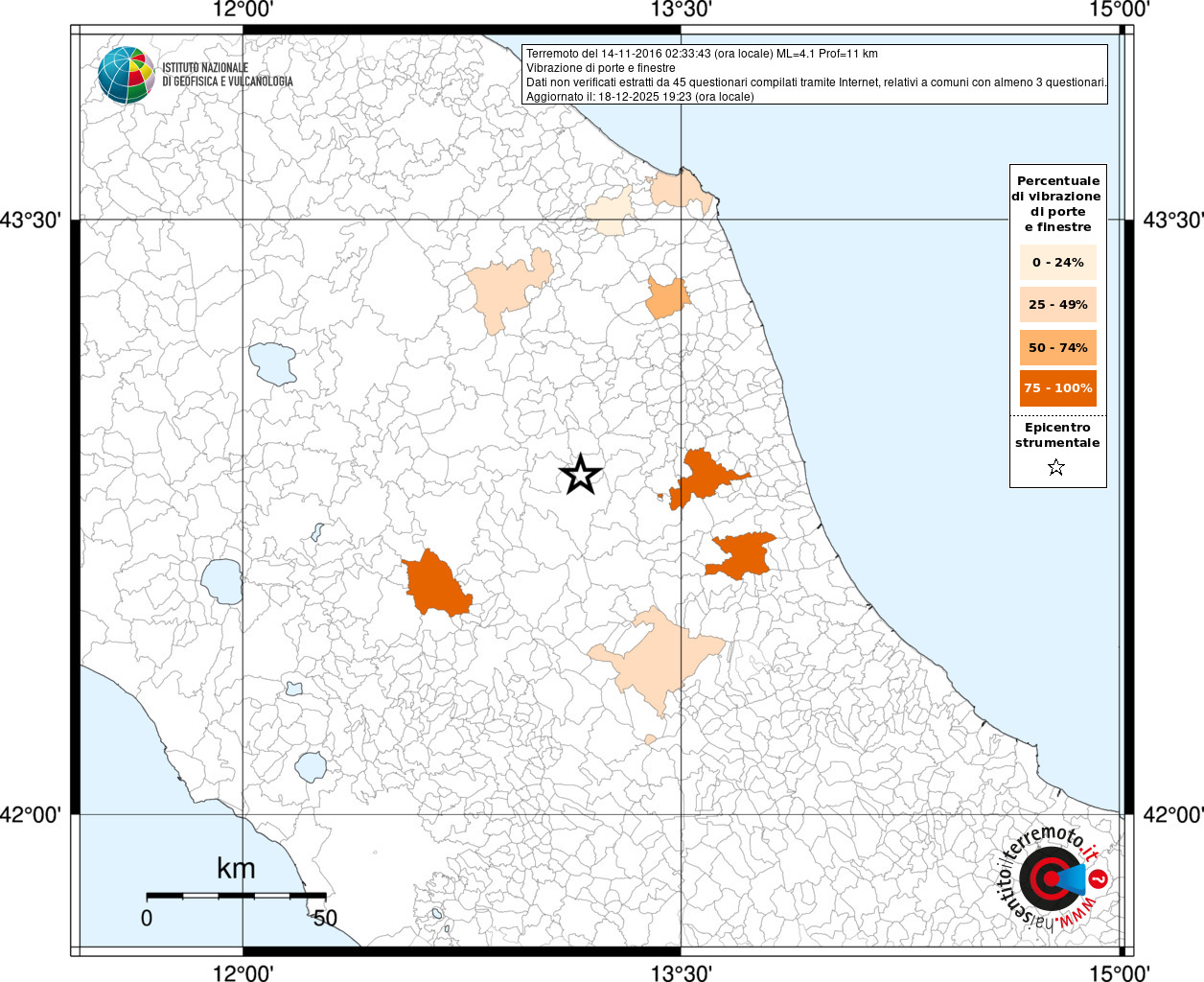Click the right 42°00' latitude label

1173,815
